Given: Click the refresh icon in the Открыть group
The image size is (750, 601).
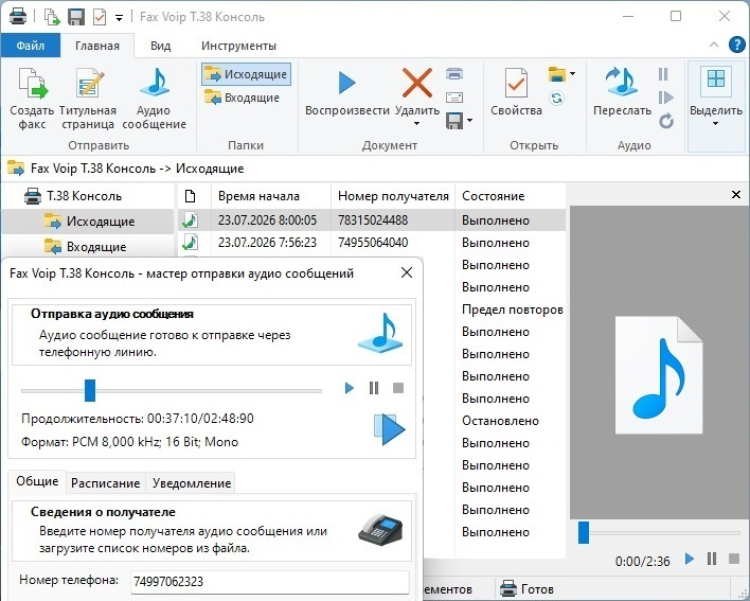Looking at the screenshot, I should 557,98.
